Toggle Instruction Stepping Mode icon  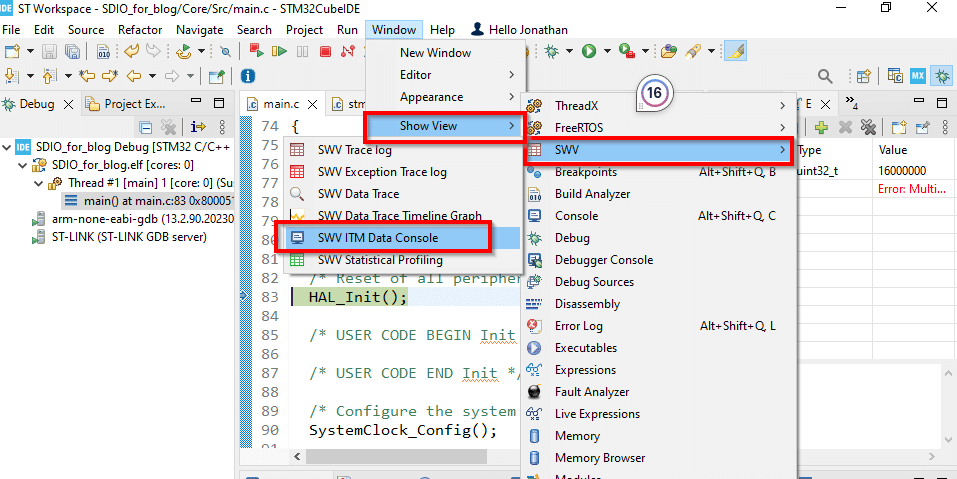point(198,127)
